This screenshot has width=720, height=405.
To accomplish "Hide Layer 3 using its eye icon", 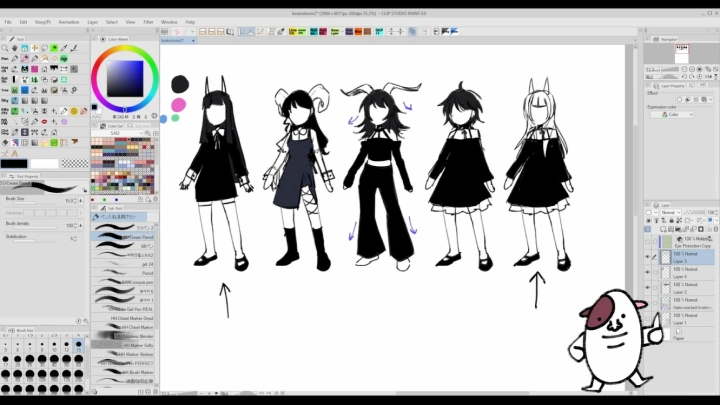I will click(647, 257).
